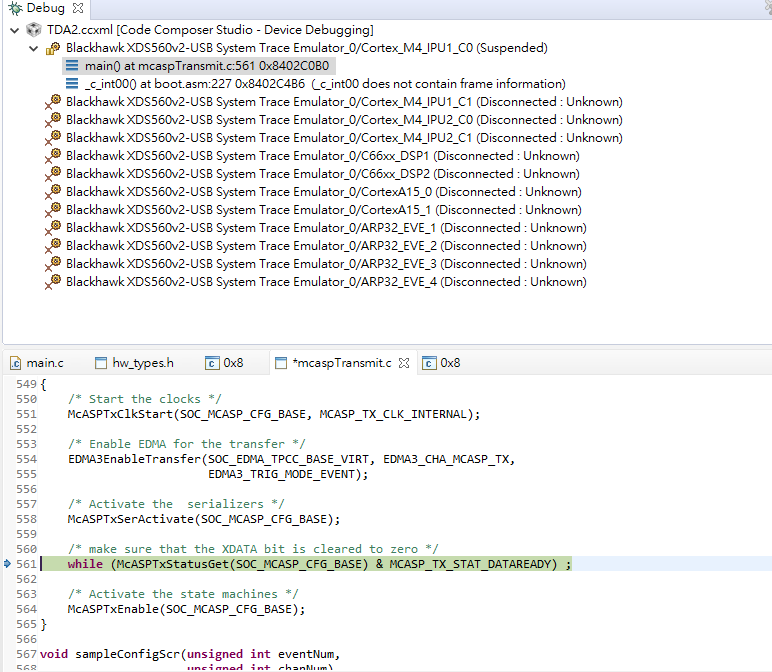Viewport: 772px width, 672px height.
Task: Click the TDA2.ccxml target configuration icon
Action: pyautogui.click(x=33, y=30)
